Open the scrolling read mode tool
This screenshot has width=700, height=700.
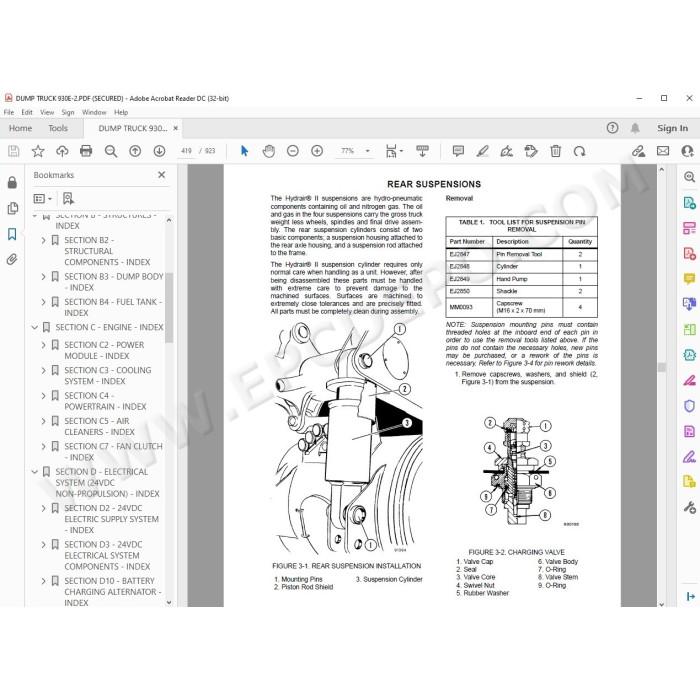[x=422, y=151]
